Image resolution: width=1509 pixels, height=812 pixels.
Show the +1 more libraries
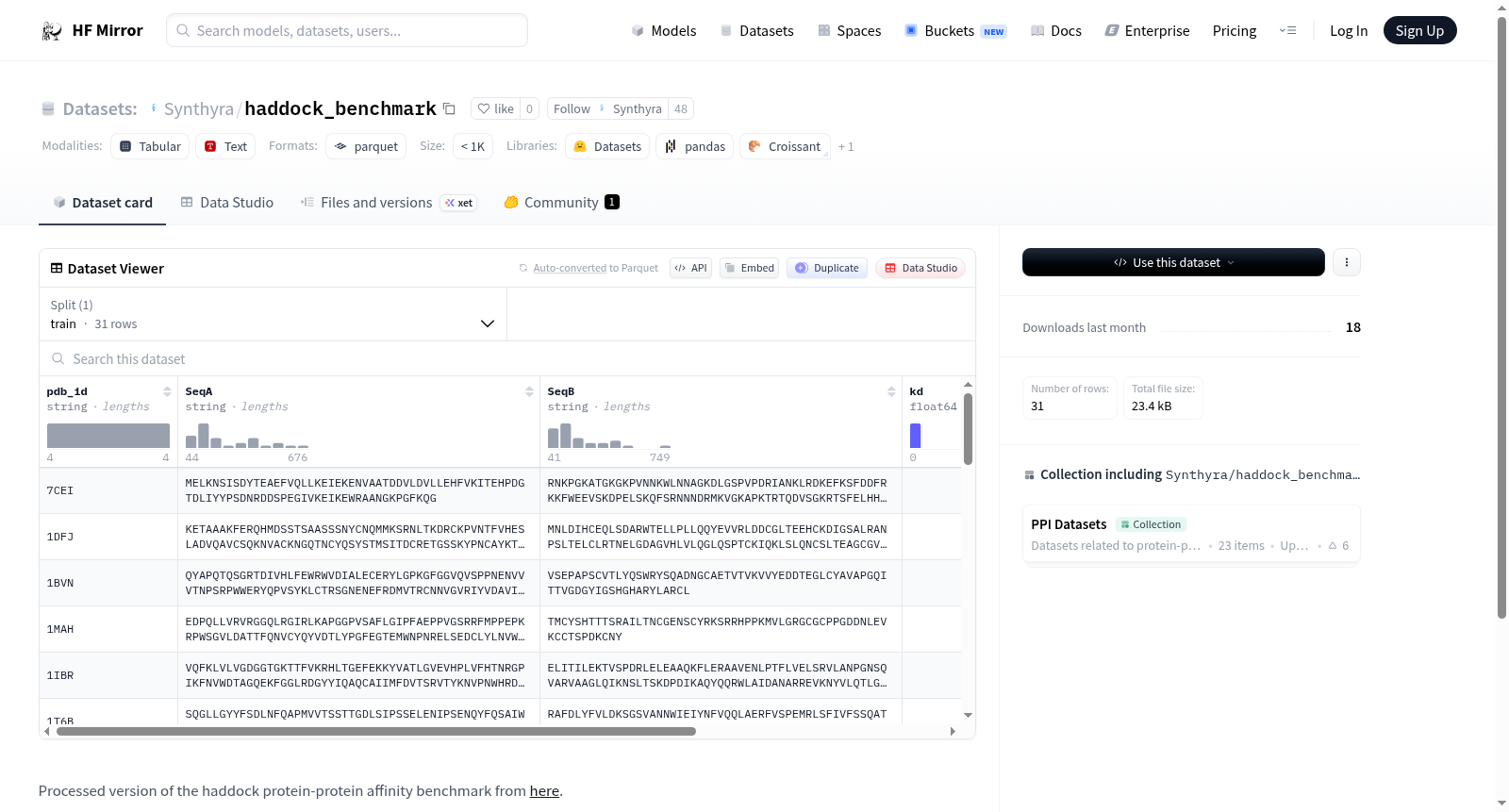[846, 147]
